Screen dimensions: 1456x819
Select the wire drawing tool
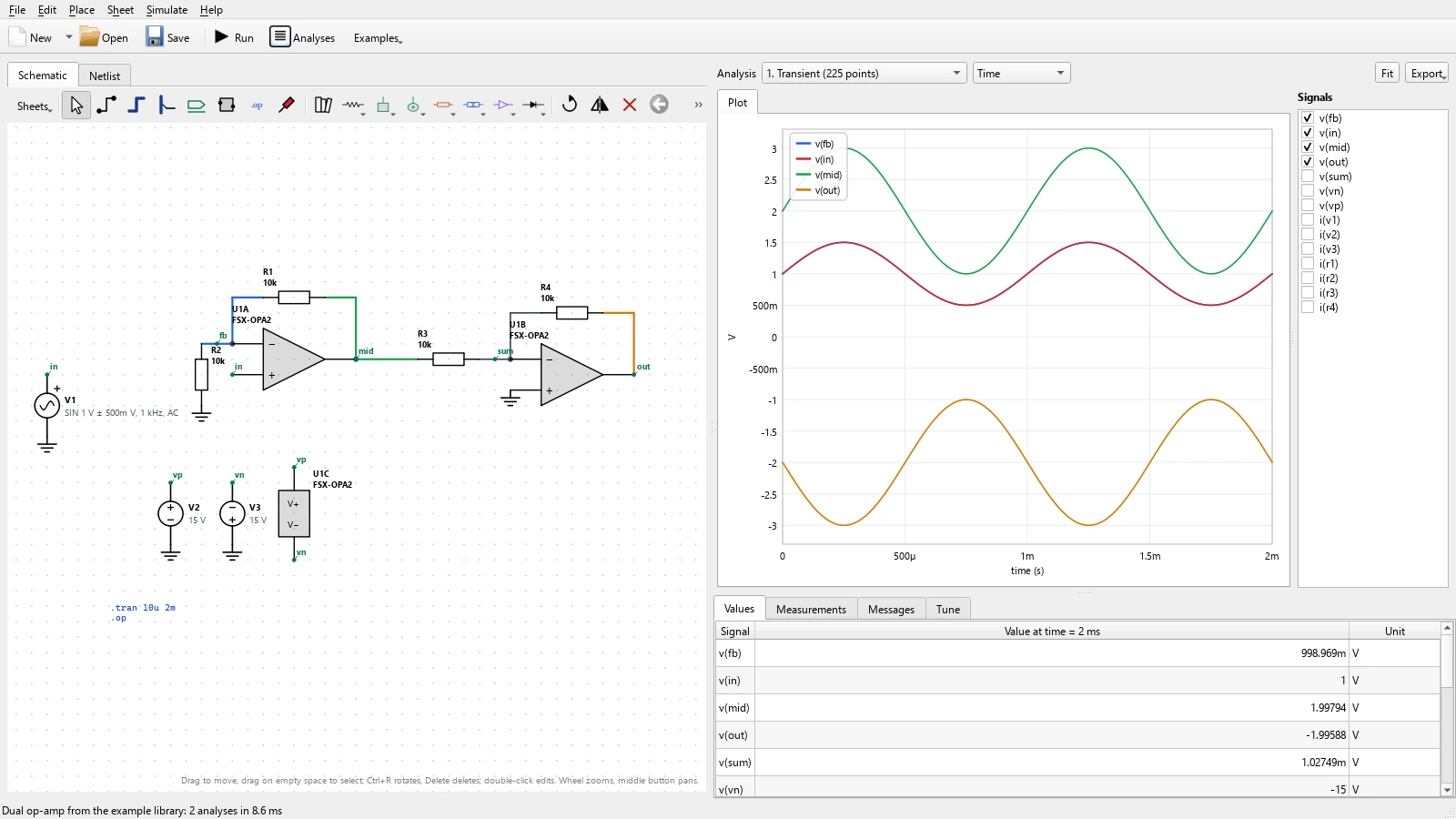point(106,106)
